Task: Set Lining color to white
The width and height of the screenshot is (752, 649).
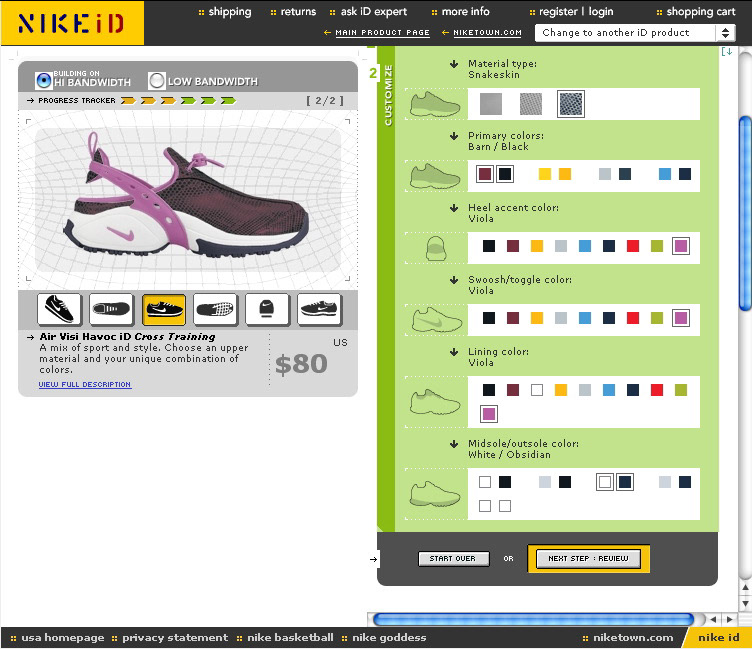Action: tap(537, 390)
